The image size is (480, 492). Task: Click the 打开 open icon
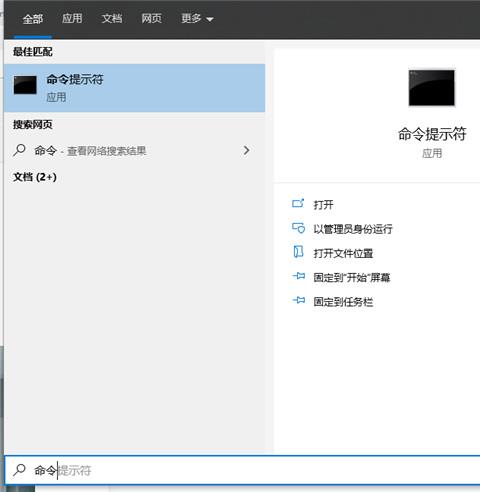click(298, 203)
